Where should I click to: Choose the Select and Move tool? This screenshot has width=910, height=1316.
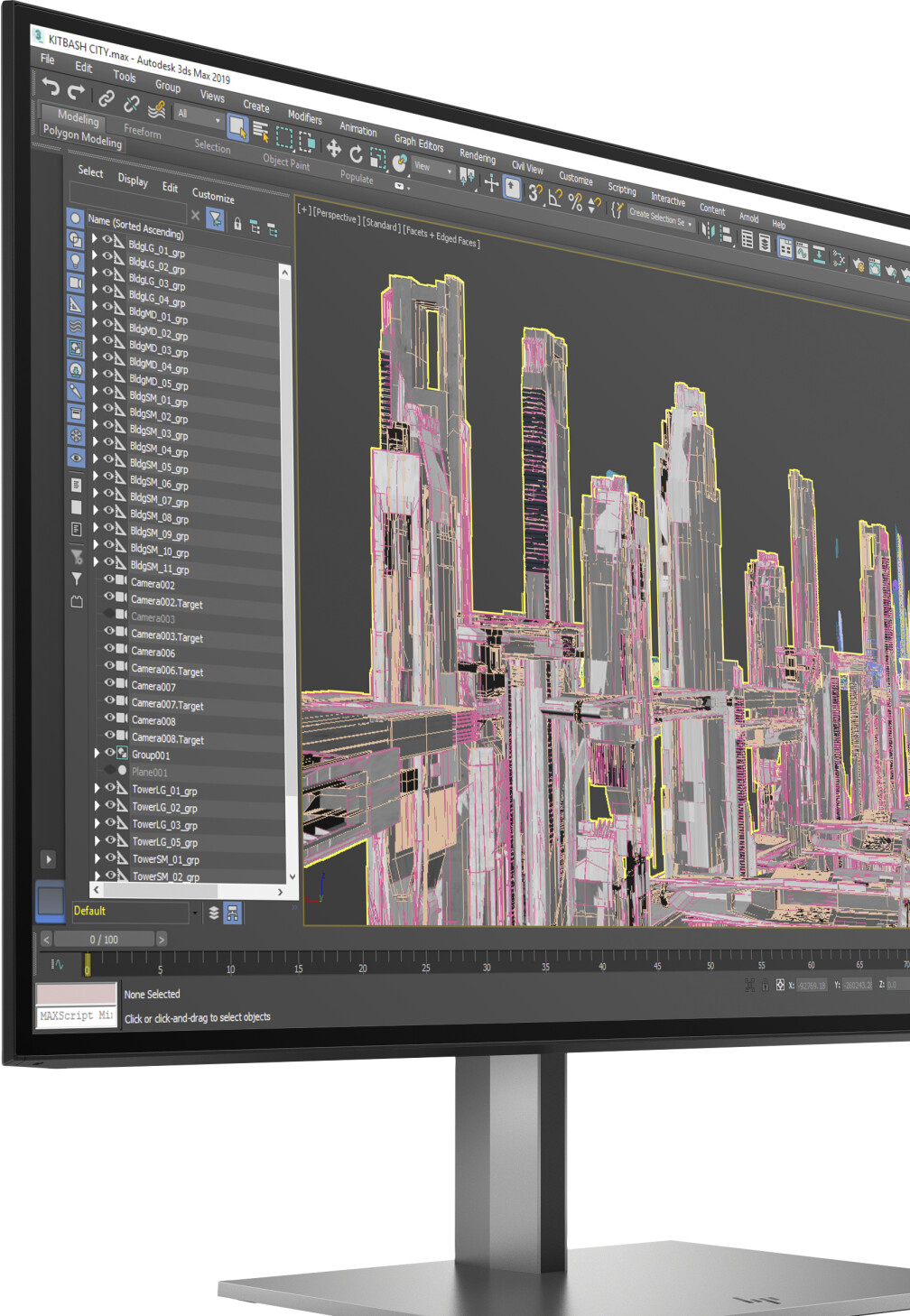pyautogui.click(x=334, y=149)
